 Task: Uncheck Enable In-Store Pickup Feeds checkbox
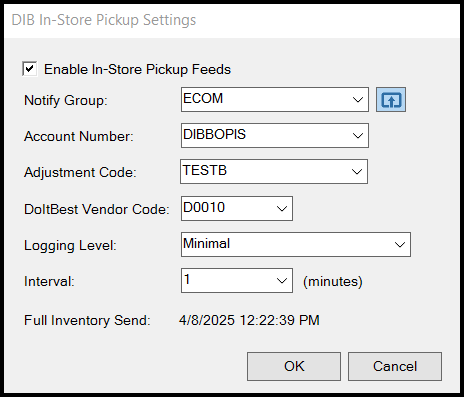pyautogui.click(x=30, y=69)
